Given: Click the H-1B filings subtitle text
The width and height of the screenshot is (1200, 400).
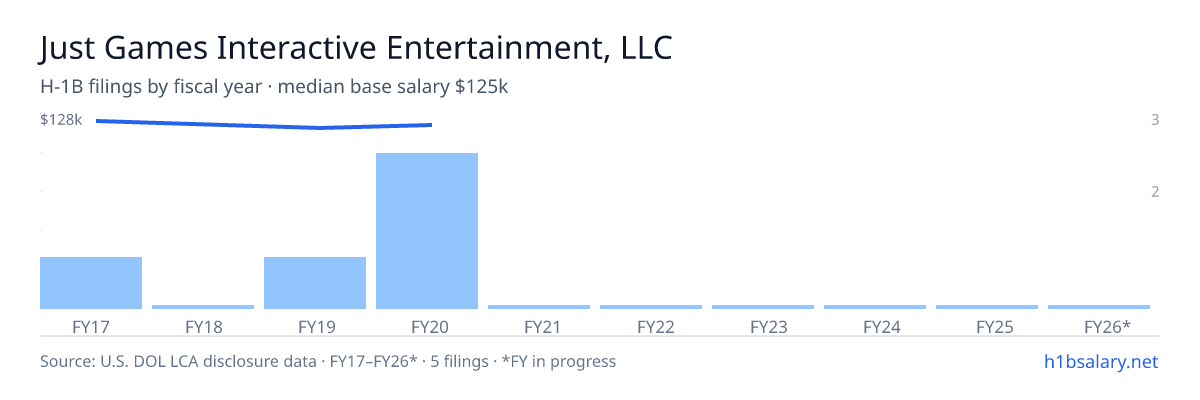Looking at the screenshot, I should (x=275, y=88).
